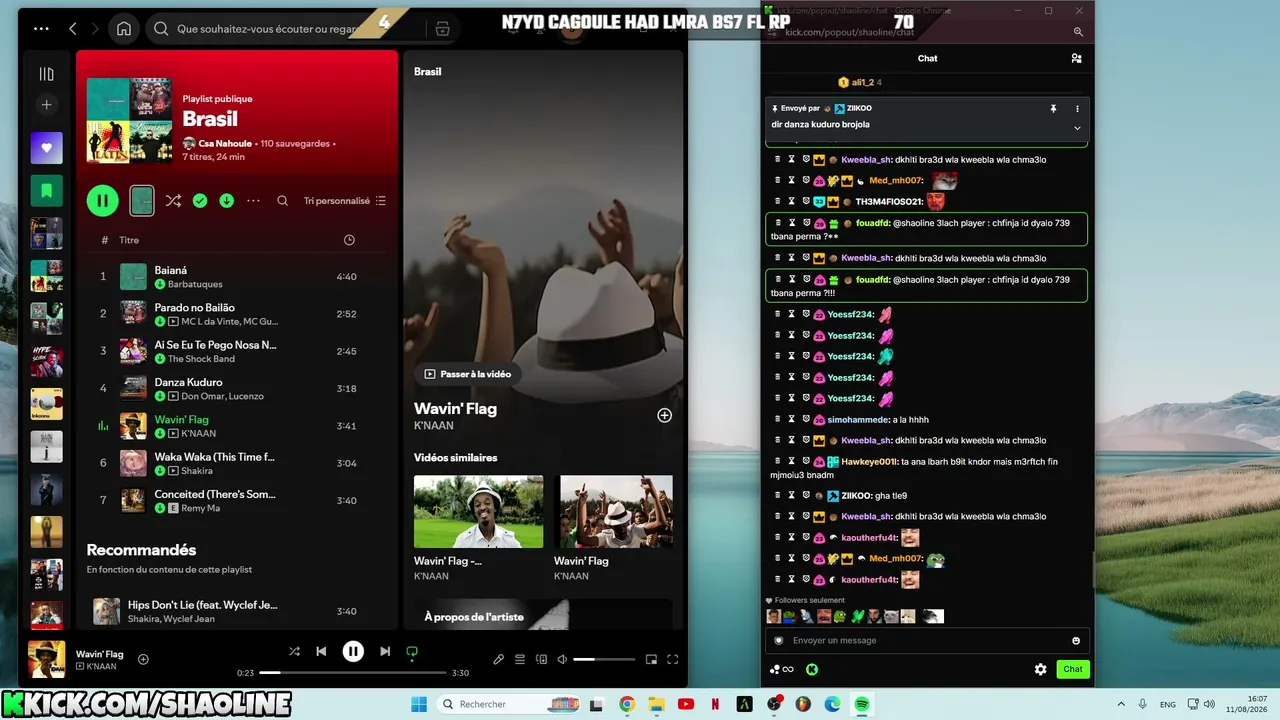Open the Liked Songs playlist in sidebar
Screen dimensions: 1280x720
pos(46,148)
